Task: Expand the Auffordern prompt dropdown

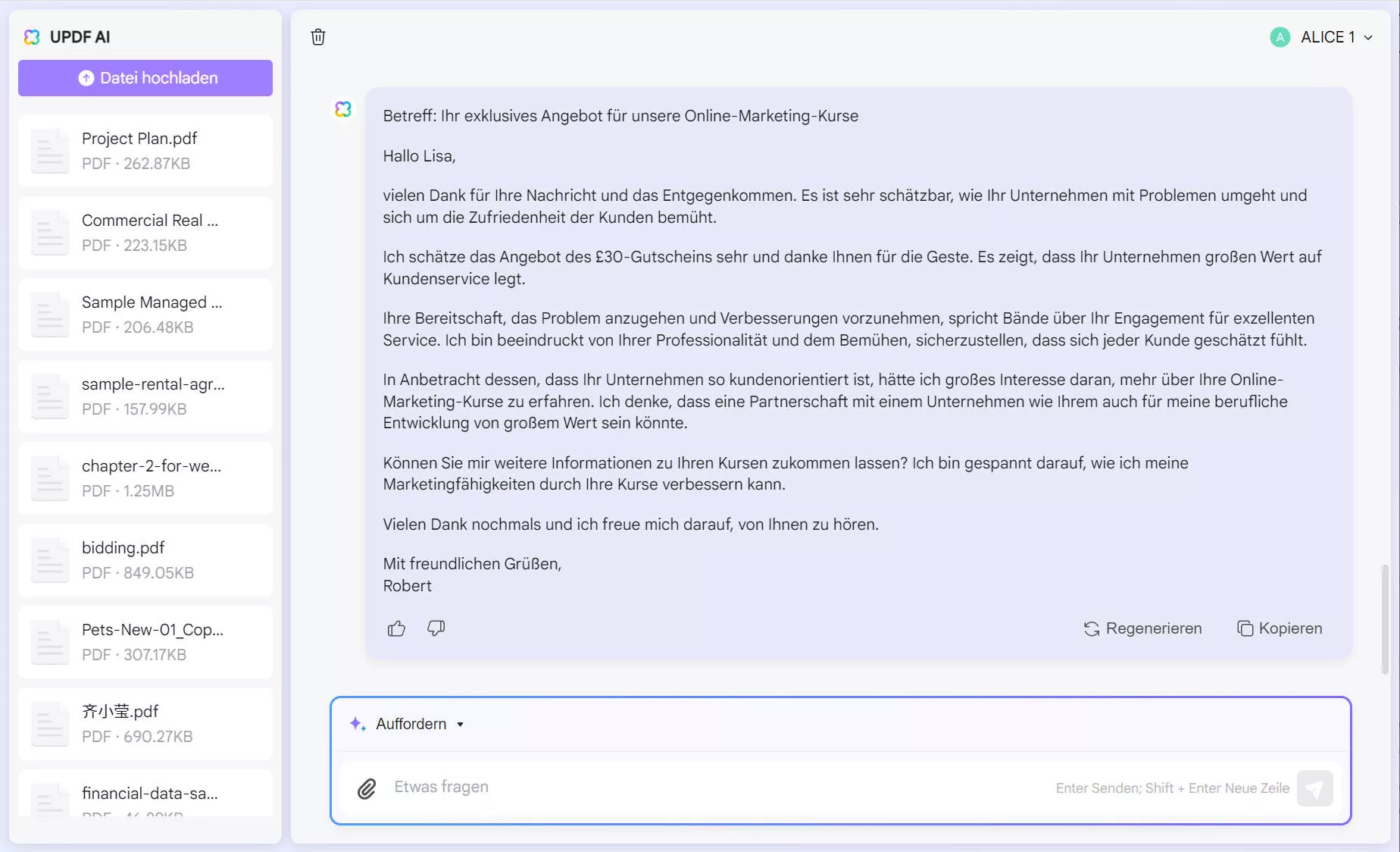Action: coord(461,725)
